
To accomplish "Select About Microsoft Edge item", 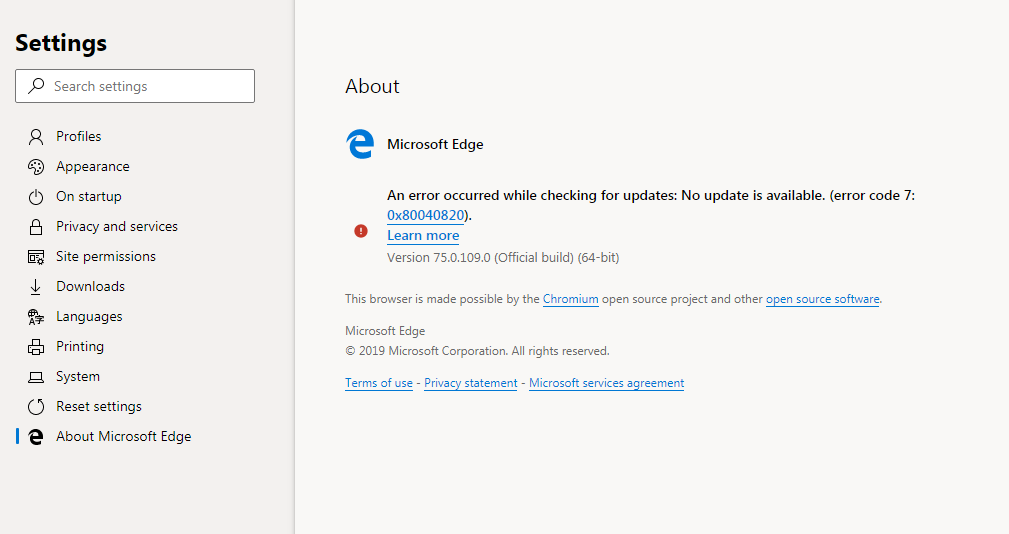I will click(124, 437).
